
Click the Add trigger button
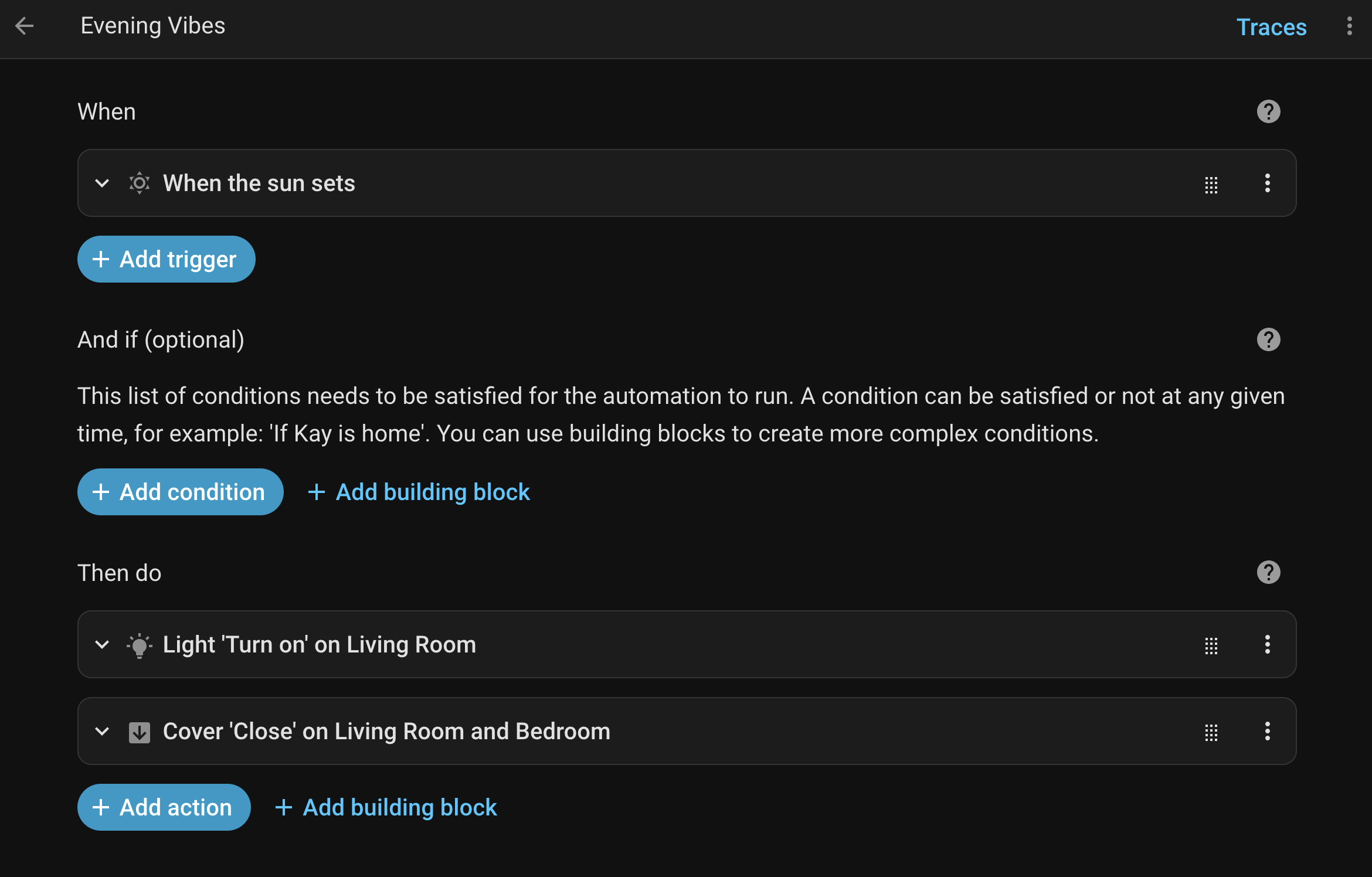coord(166,259)
